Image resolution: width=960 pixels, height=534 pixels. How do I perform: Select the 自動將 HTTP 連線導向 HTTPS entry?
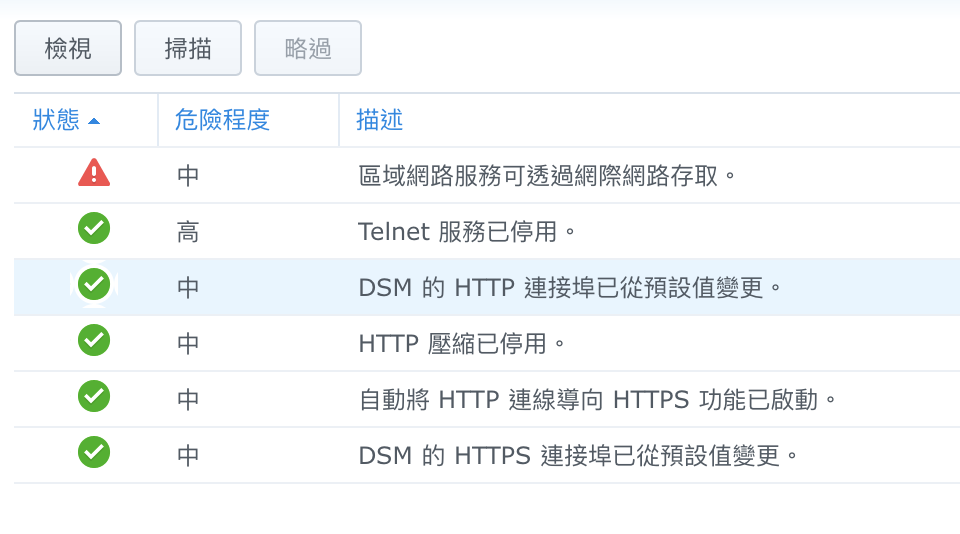pos(597,400)
